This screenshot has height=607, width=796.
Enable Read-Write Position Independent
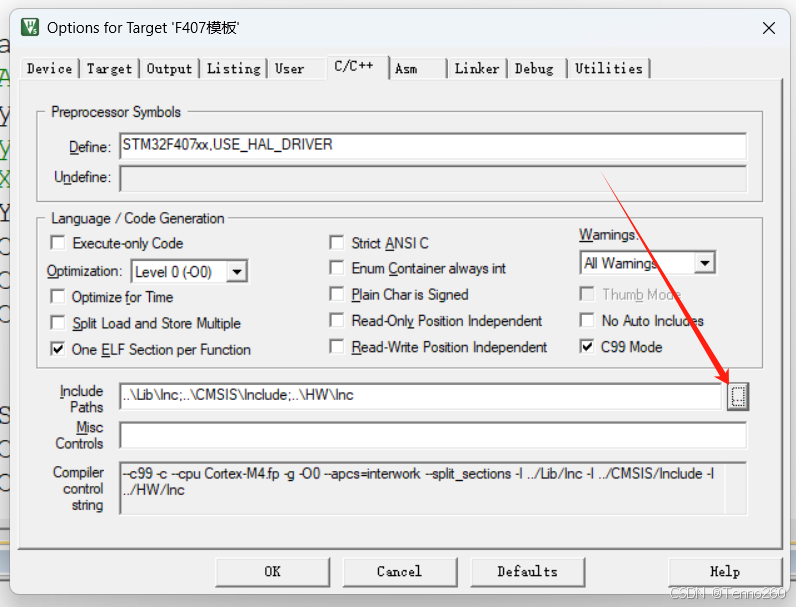pos(337,347)
